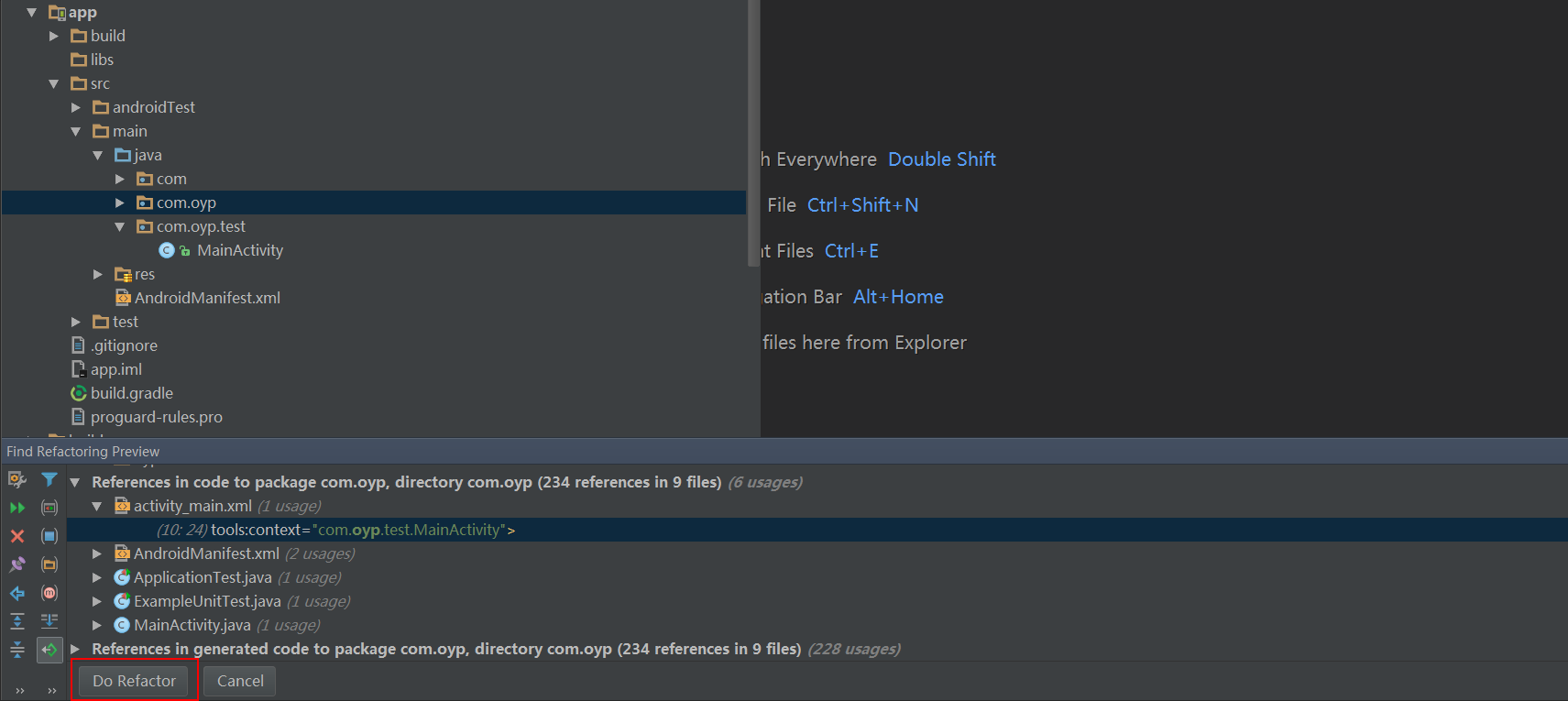Click the .gitignore file icon
Viewport: 1568px width, 701px height.
[x=79, y=345]
